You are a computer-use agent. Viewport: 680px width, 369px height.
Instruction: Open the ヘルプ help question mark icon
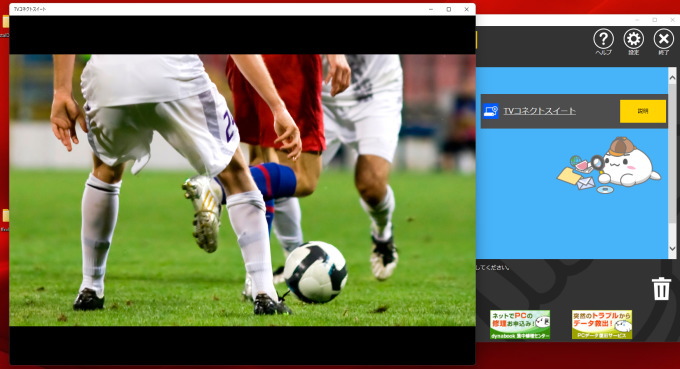[x=603, y=39]
